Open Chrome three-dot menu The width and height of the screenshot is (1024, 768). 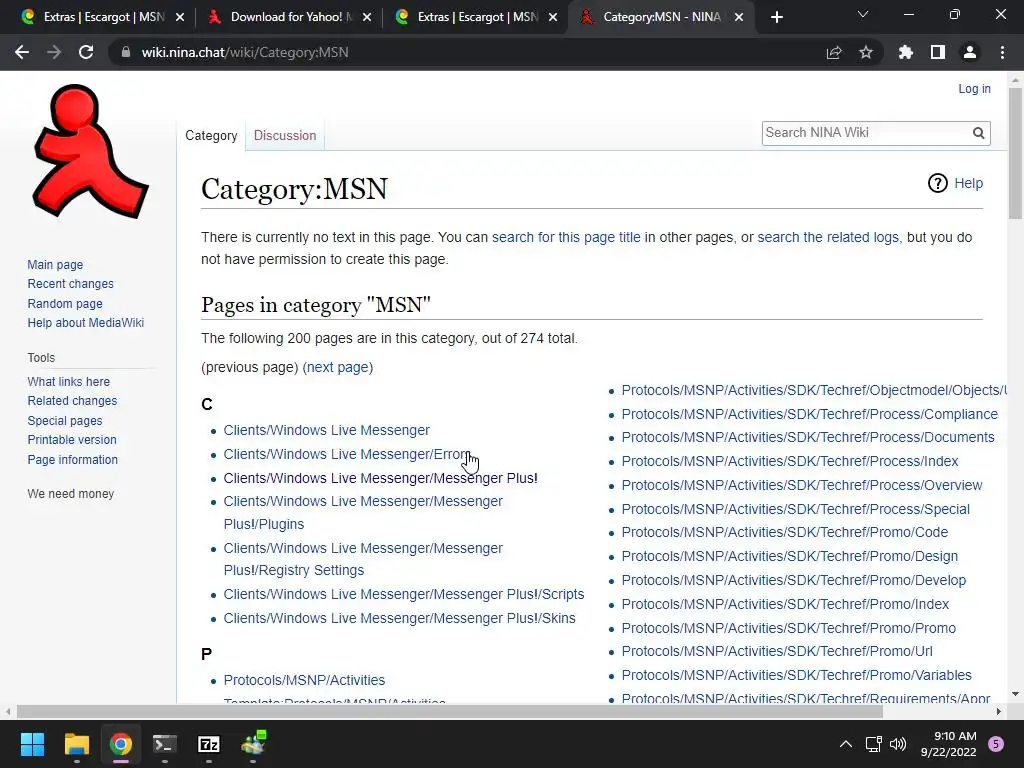tap(1002, 52)
